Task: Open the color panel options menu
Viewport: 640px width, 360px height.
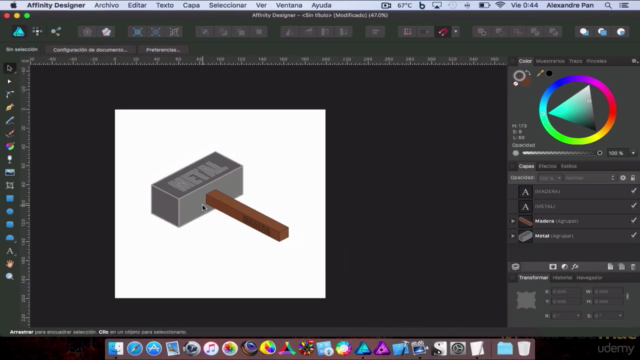Action: click(634, 61)
